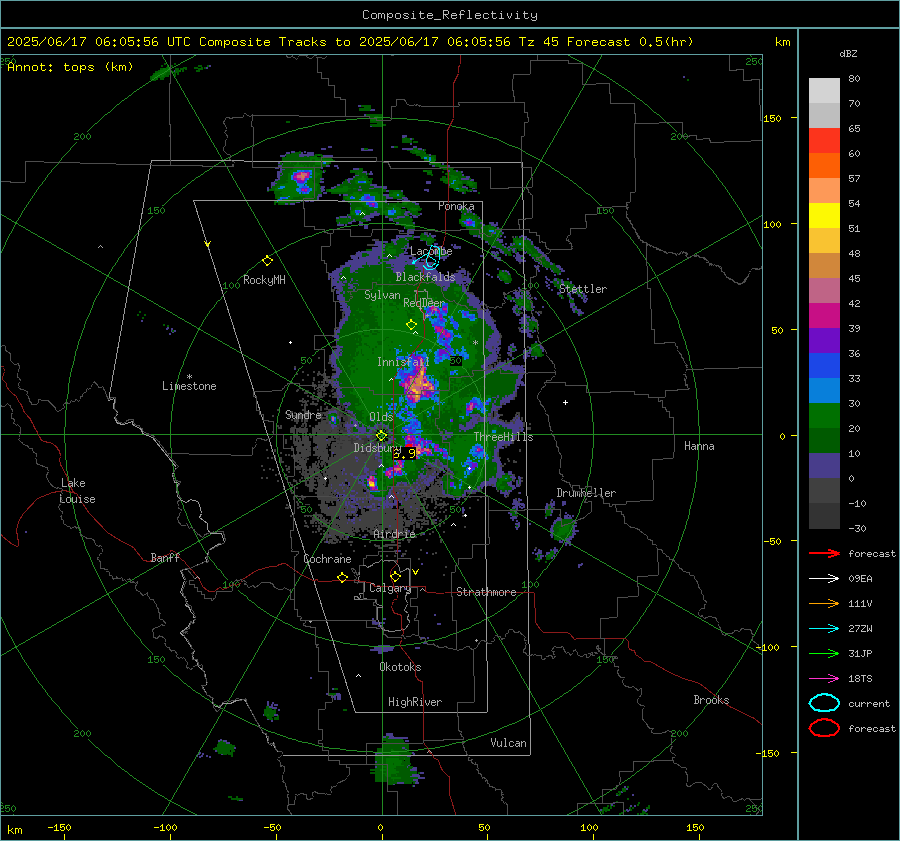Click the 'Olds' map label
The height and width of the screenshot is (841, 900).
(x=381, y=417)
